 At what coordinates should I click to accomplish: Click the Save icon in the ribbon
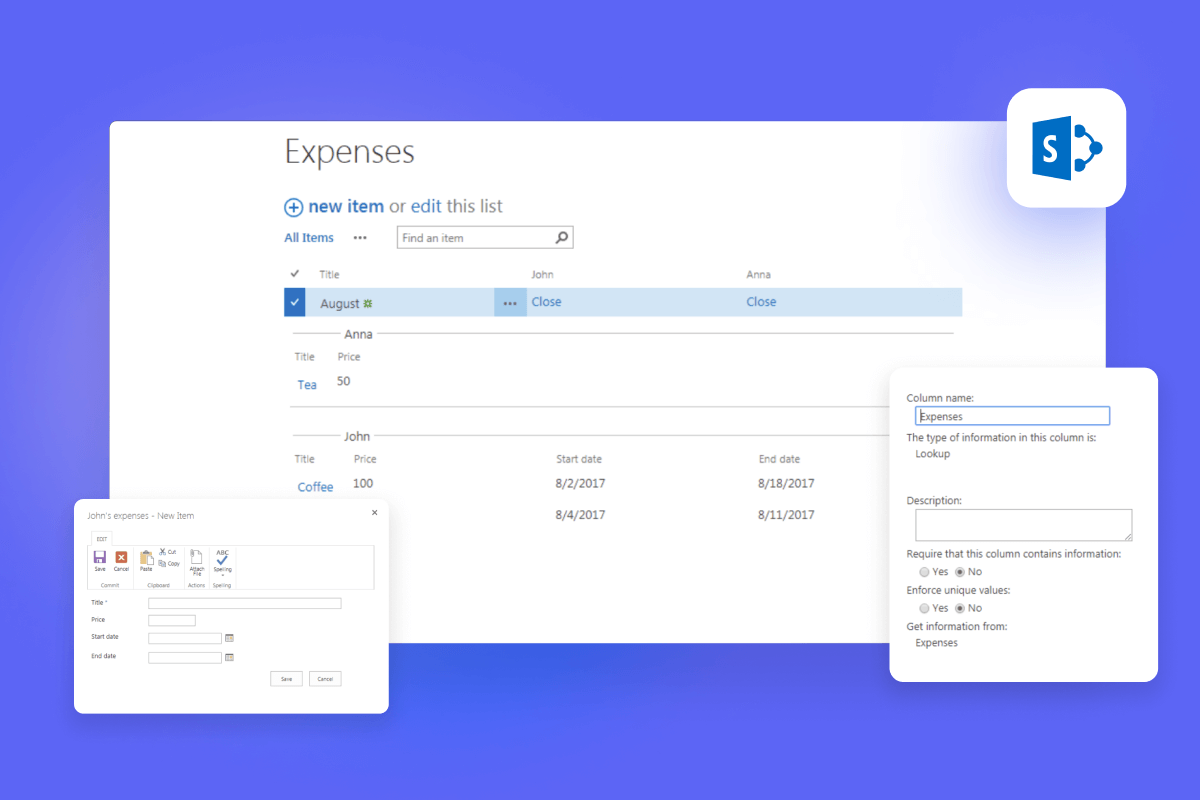tap(99, 557)
